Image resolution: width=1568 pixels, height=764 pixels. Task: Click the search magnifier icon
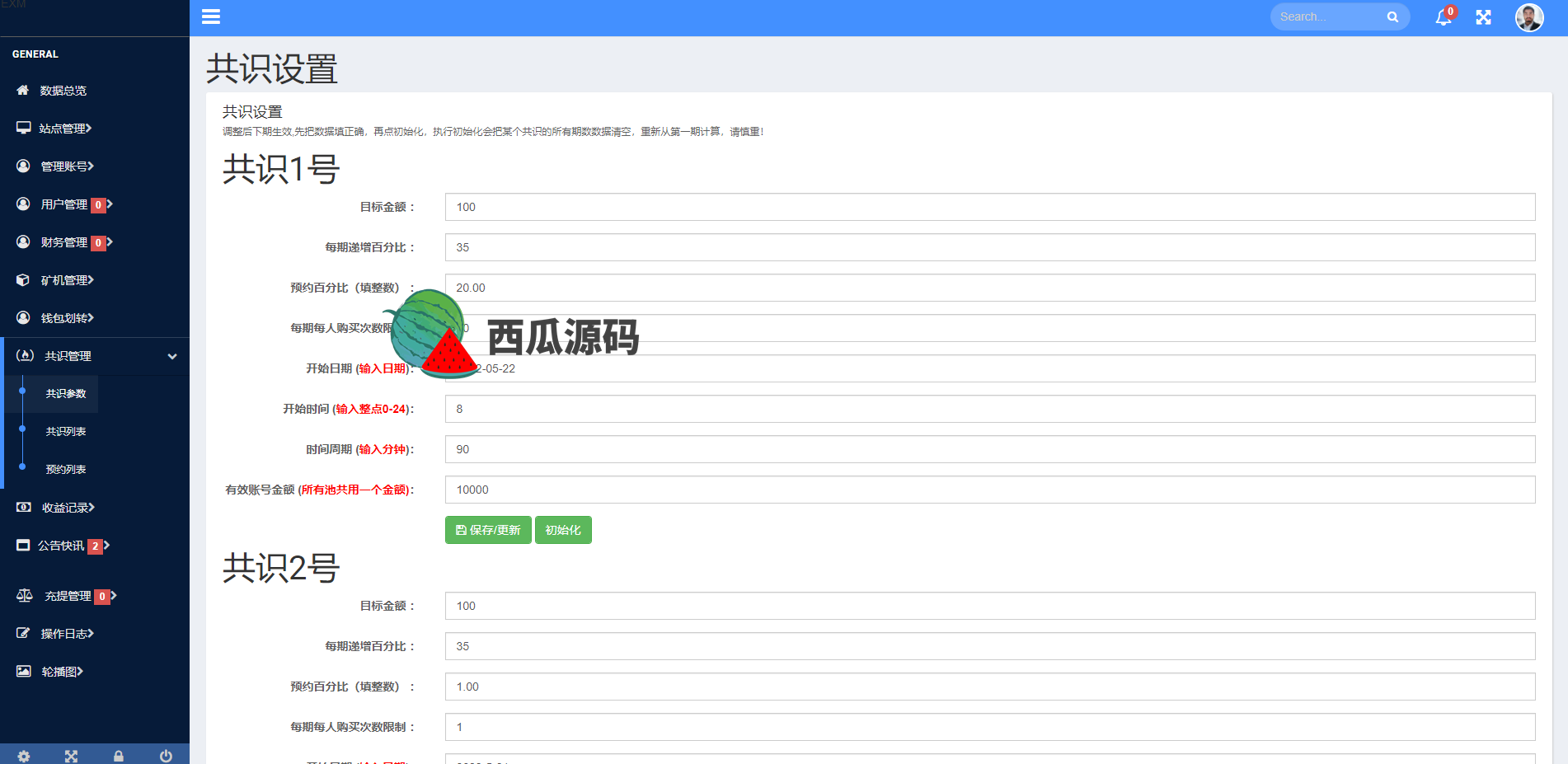tap(1392, 16)
